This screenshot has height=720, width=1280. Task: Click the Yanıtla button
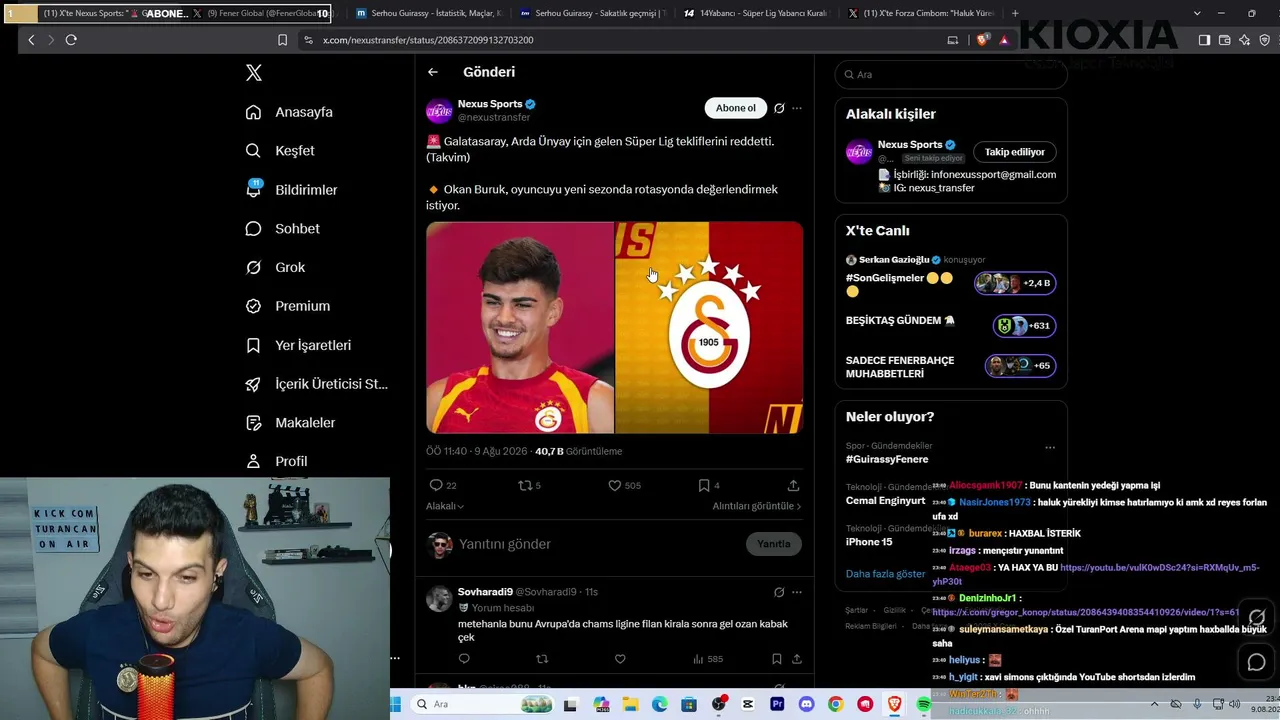(x=773, y=544)
